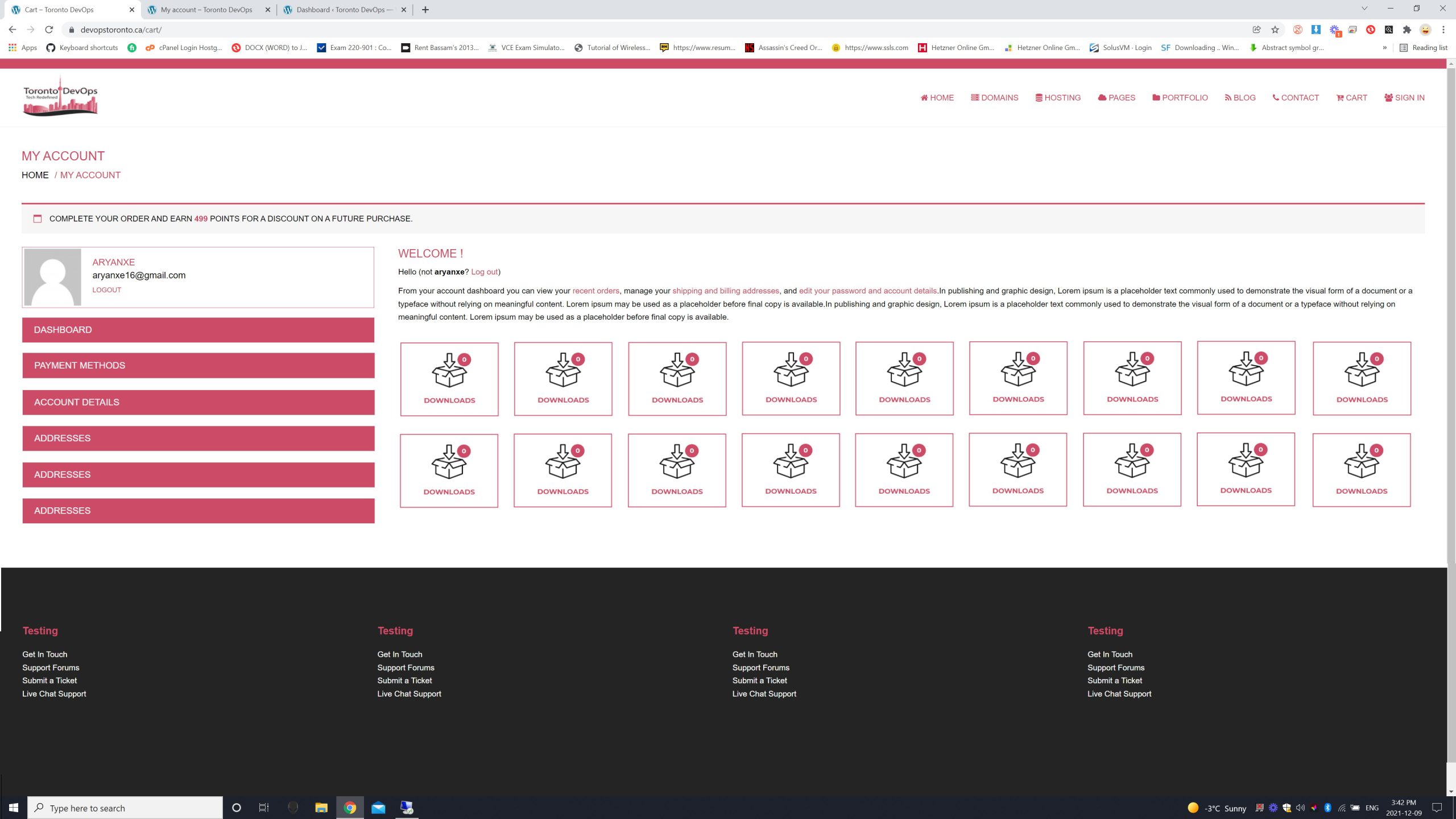Bookmark this page with star icon
This screenshot has width=1456, height=819.
coord(1275,30)
